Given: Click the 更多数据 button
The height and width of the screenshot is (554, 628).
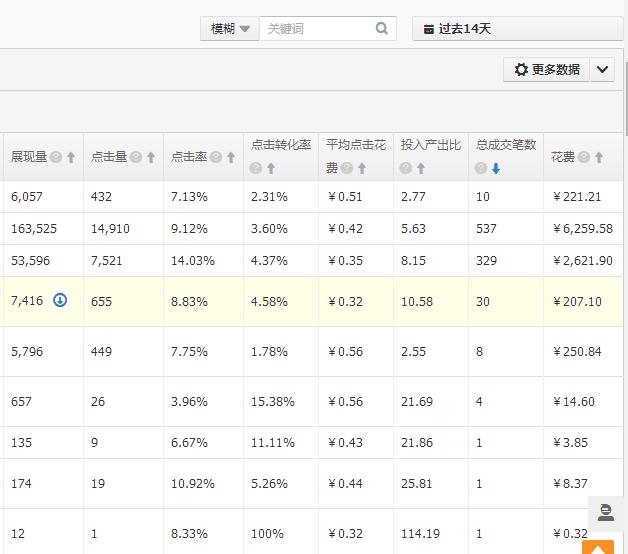Looking at the screenshot, I should point(546,70).
